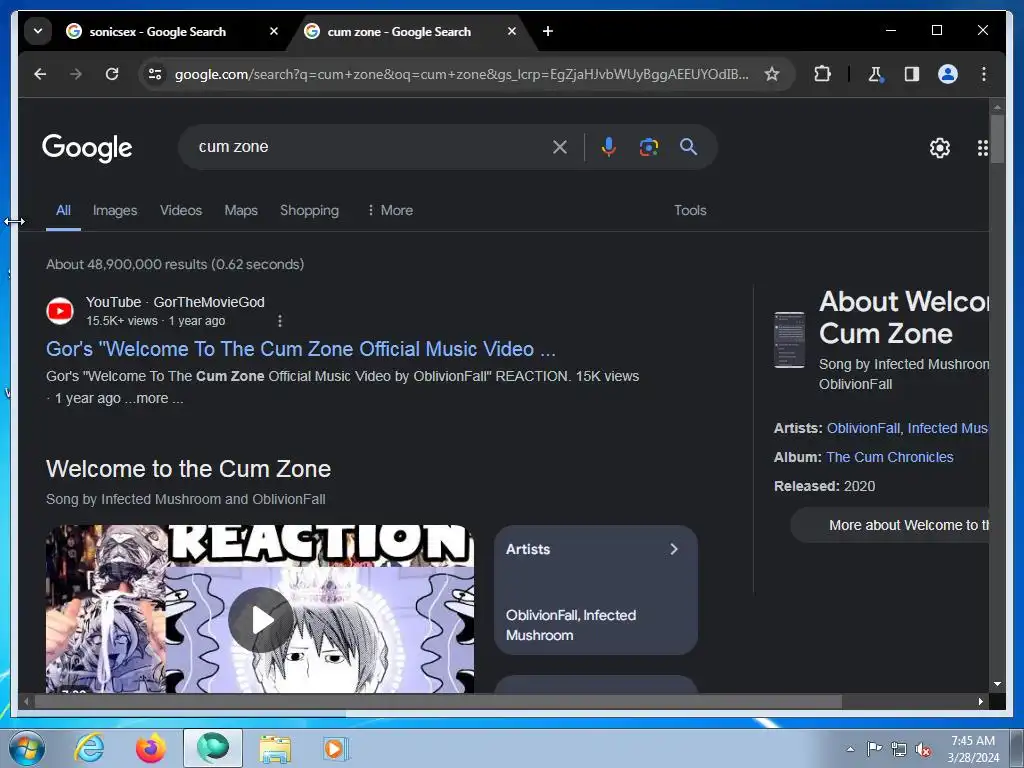Close the cum zone Google Search tab
1024x768 pixels.
coord(512,31)
